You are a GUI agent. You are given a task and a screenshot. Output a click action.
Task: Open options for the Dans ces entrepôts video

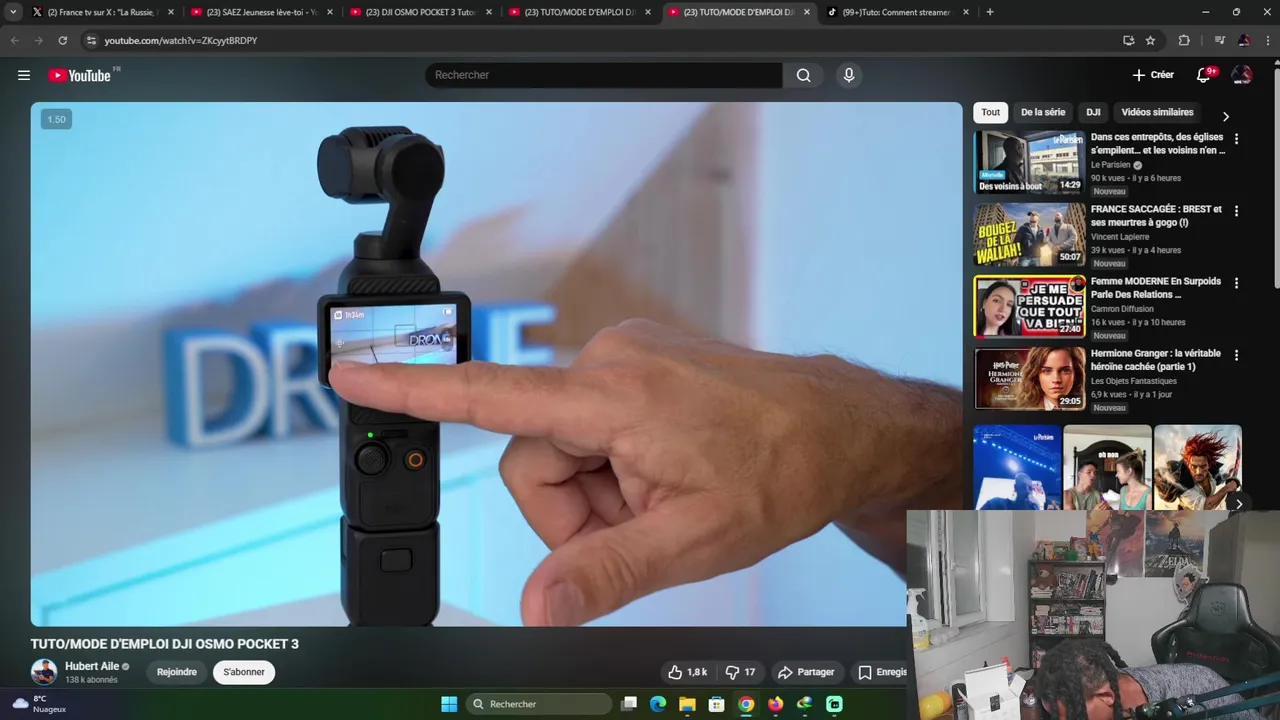coord(1236,139)
